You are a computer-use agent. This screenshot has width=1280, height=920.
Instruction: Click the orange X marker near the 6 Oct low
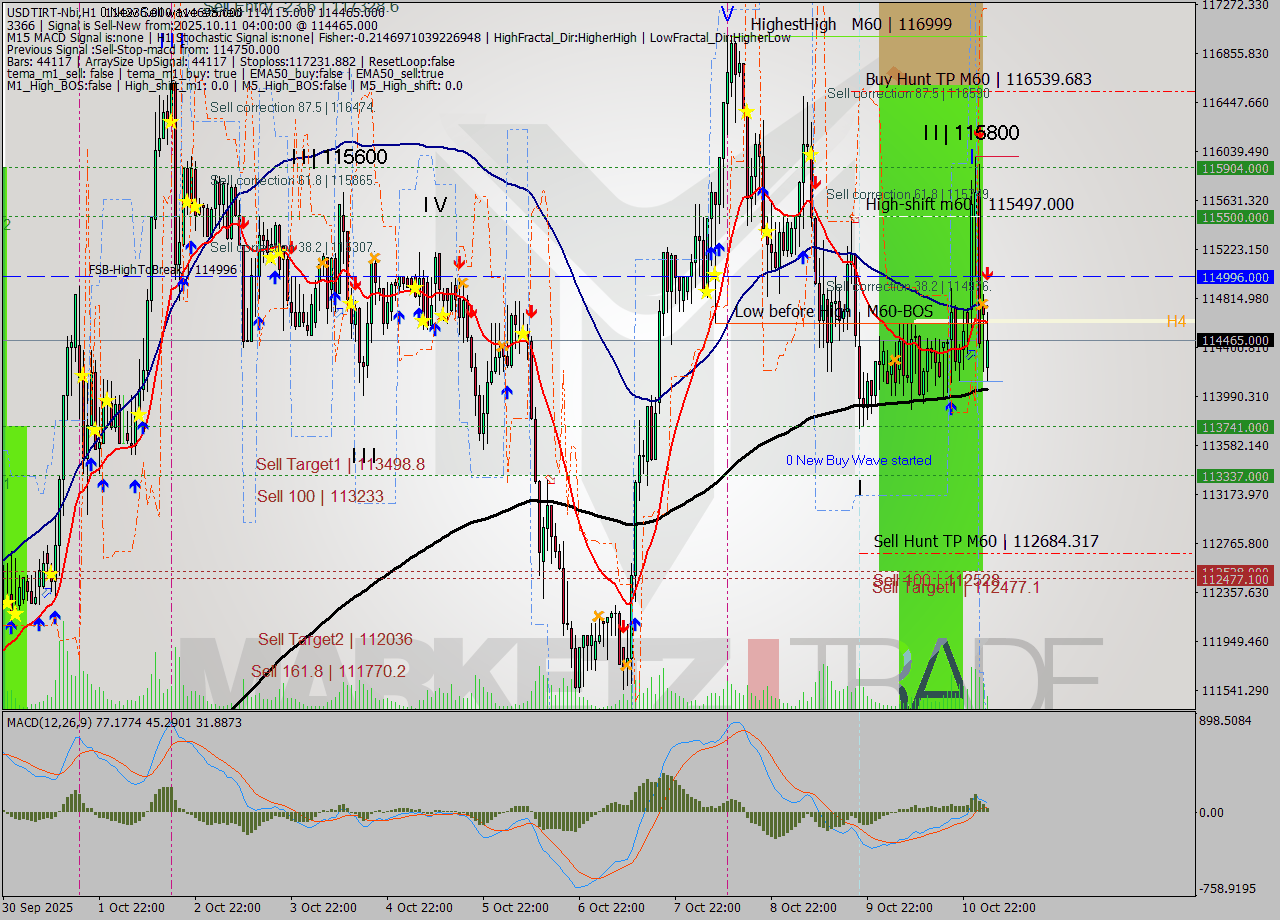pyautogui.click(x=625, y=665)
